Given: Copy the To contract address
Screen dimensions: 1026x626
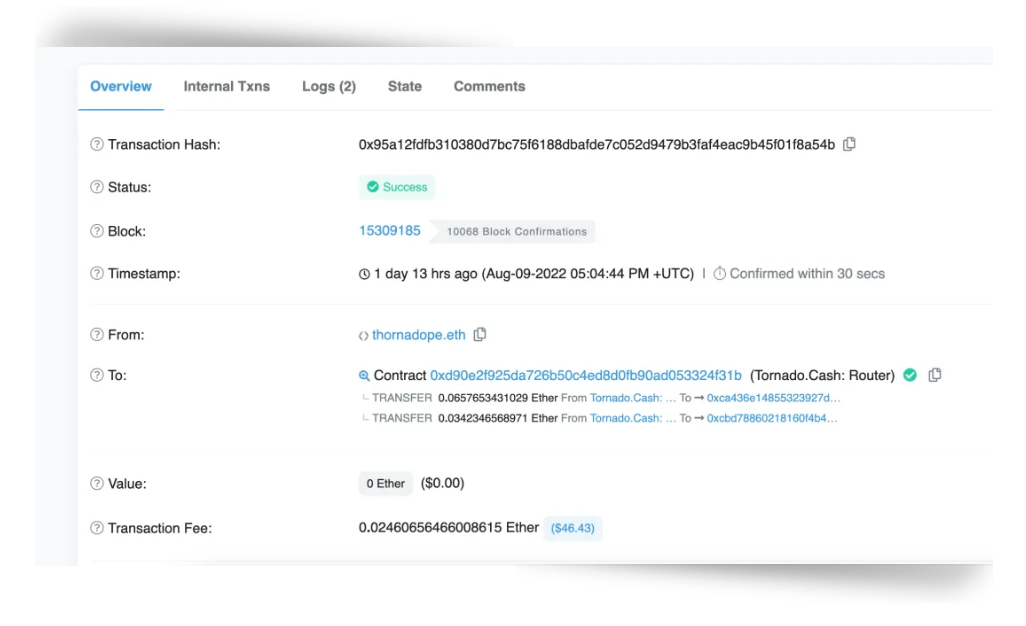Looking at the screenshot, I should click(x=935, y=375).
